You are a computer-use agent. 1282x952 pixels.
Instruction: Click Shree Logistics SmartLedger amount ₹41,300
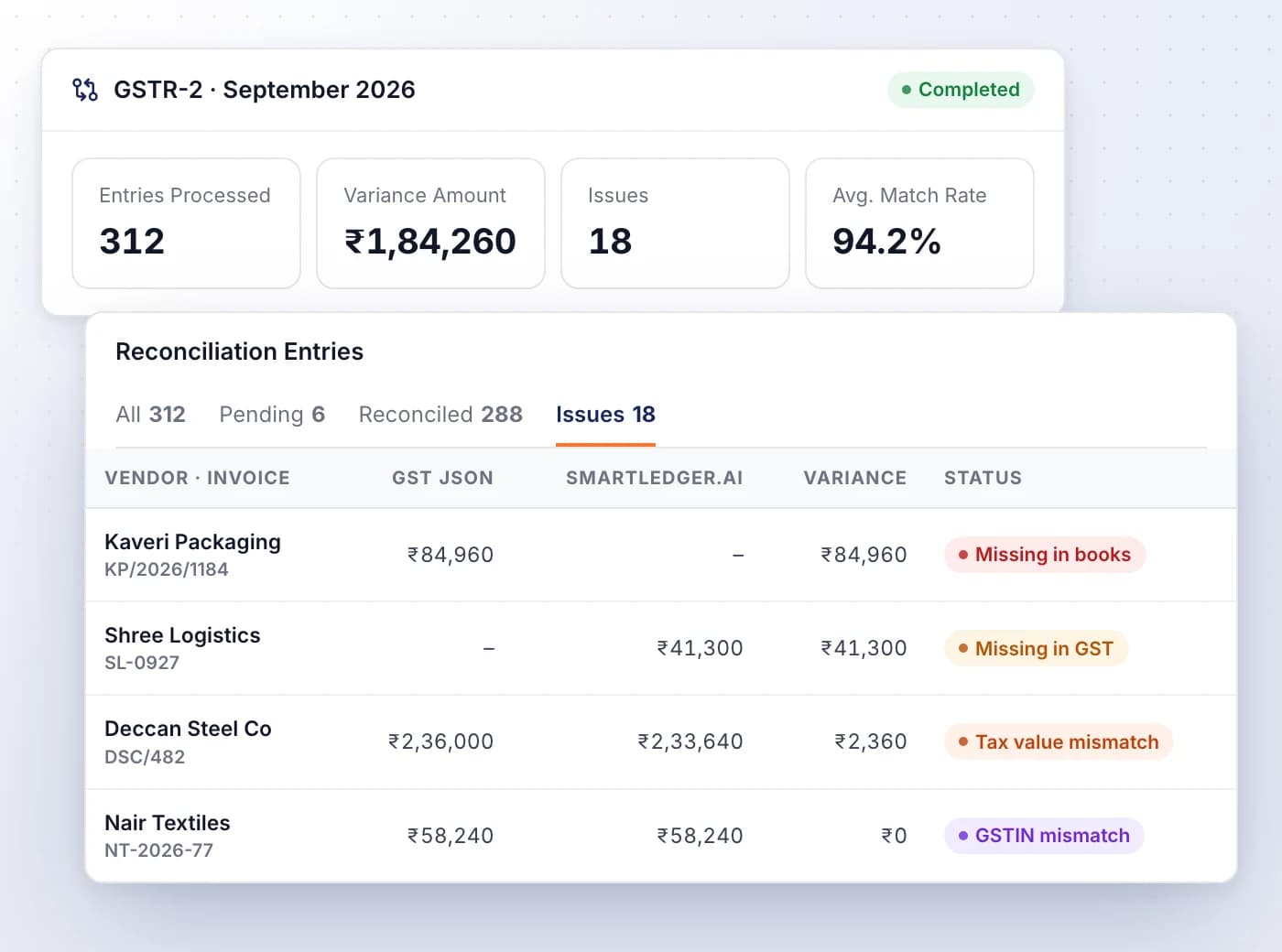tap(700, 648)
